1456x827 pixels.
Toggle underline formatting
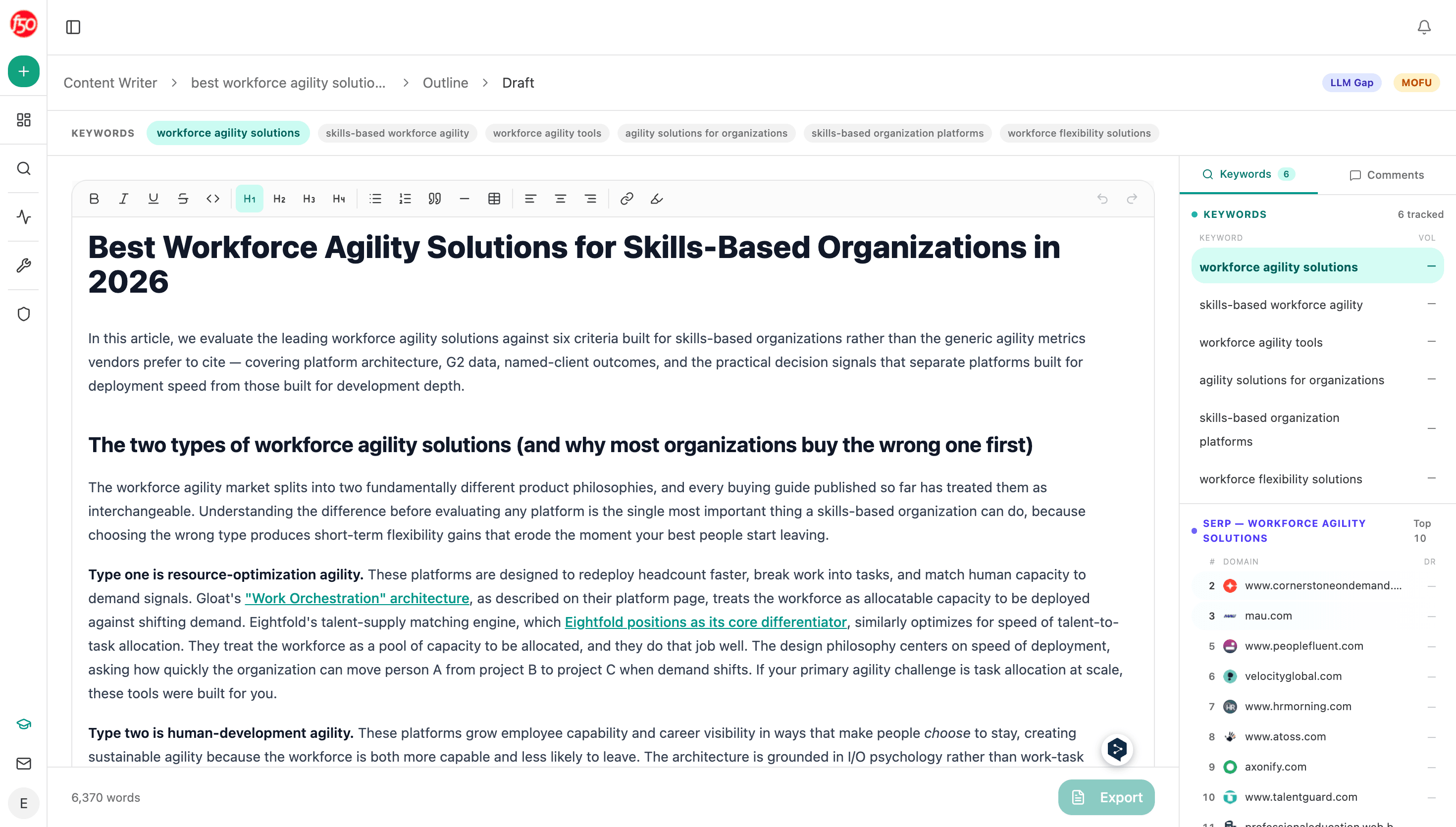154,199
